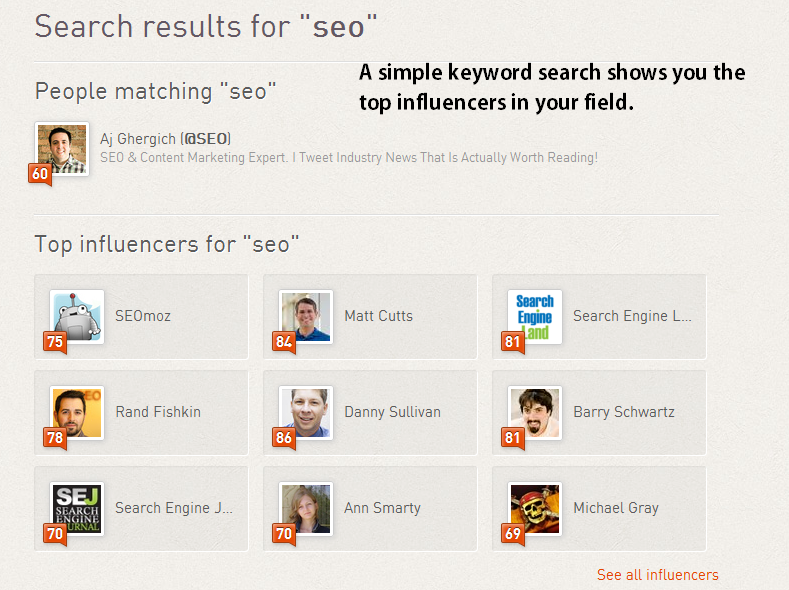Click Matt Cutts profile photo
789x590 pixels.
click(x=306, y=315)
